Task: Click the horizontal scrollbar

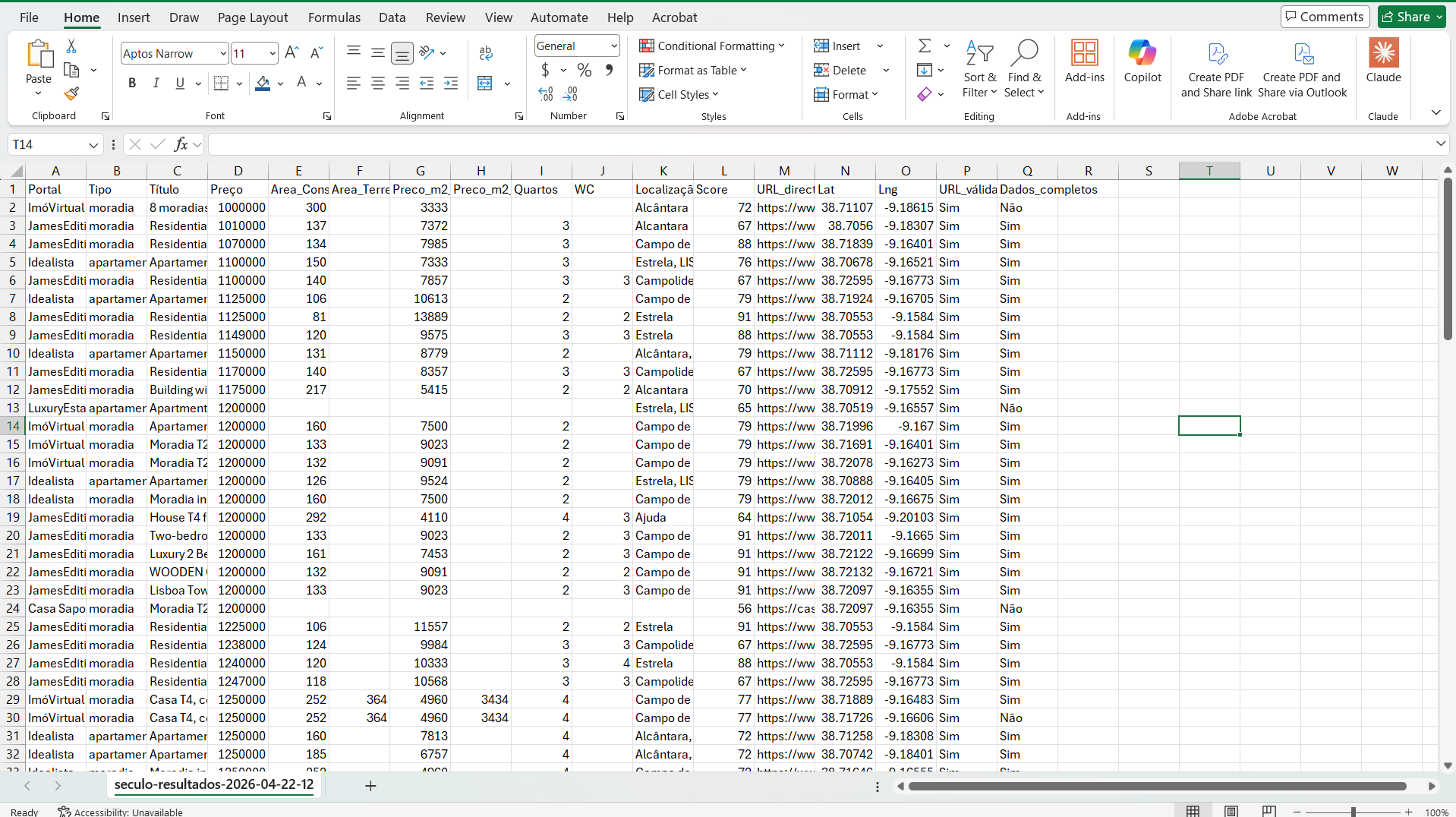Action: click(x=1157, y=787)
